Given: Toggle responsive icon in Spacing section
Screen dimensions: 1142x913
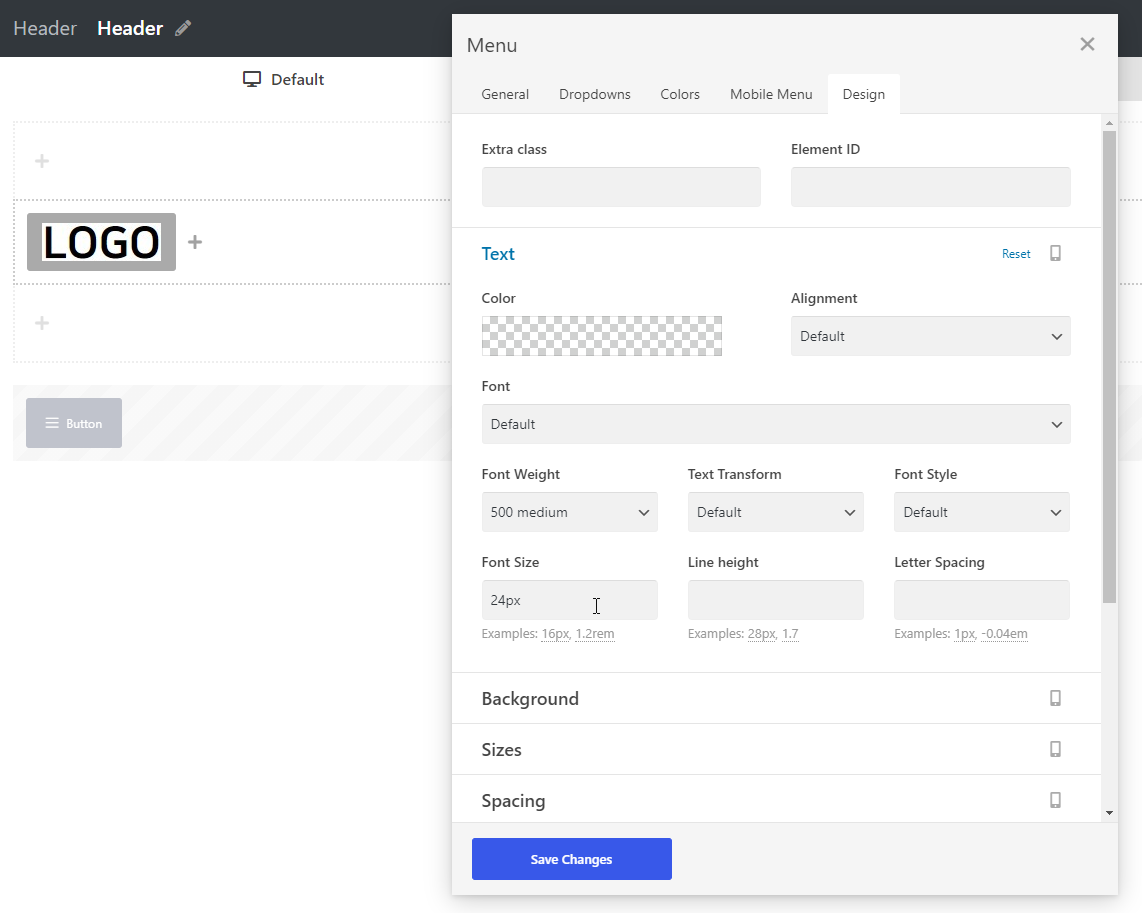Looking at the screenshot, I should 1055,800.
